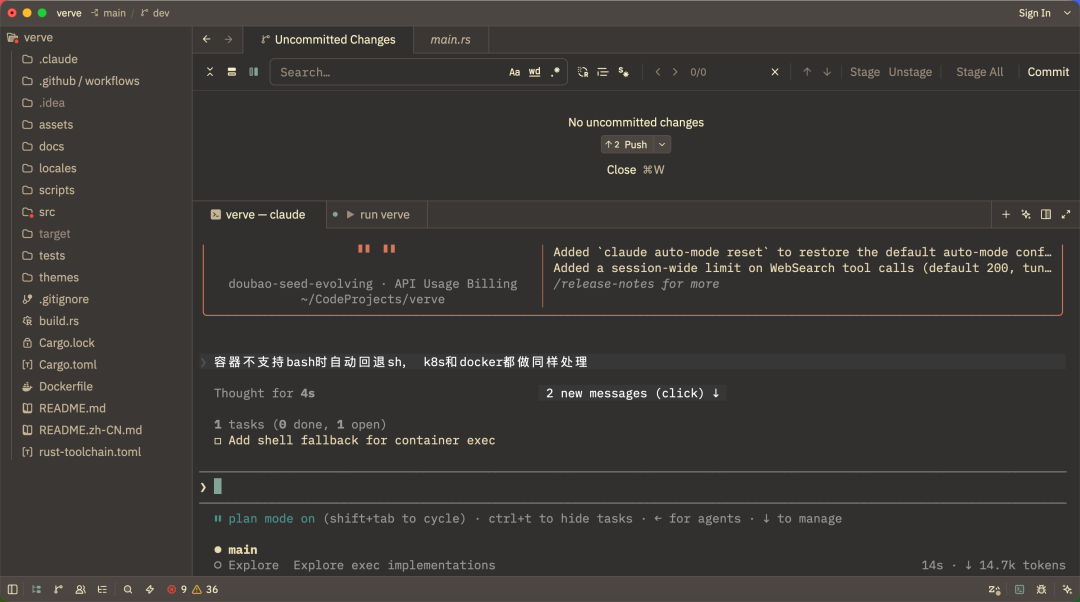This screenshot has height=602, width=1080.
Task: Toggle regex search mode
Action: (x=555, y=72)
